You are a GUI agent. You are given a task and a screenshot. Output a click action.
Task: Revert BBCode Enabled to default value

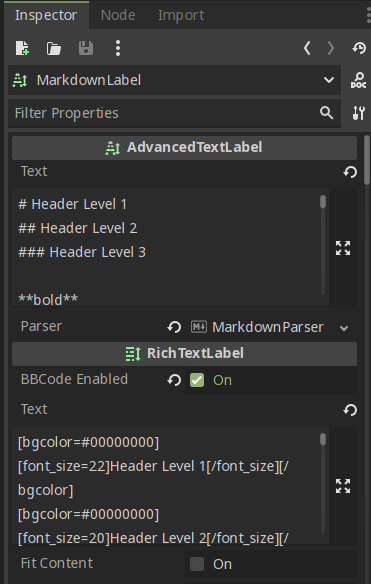click(x=174, y=380)
